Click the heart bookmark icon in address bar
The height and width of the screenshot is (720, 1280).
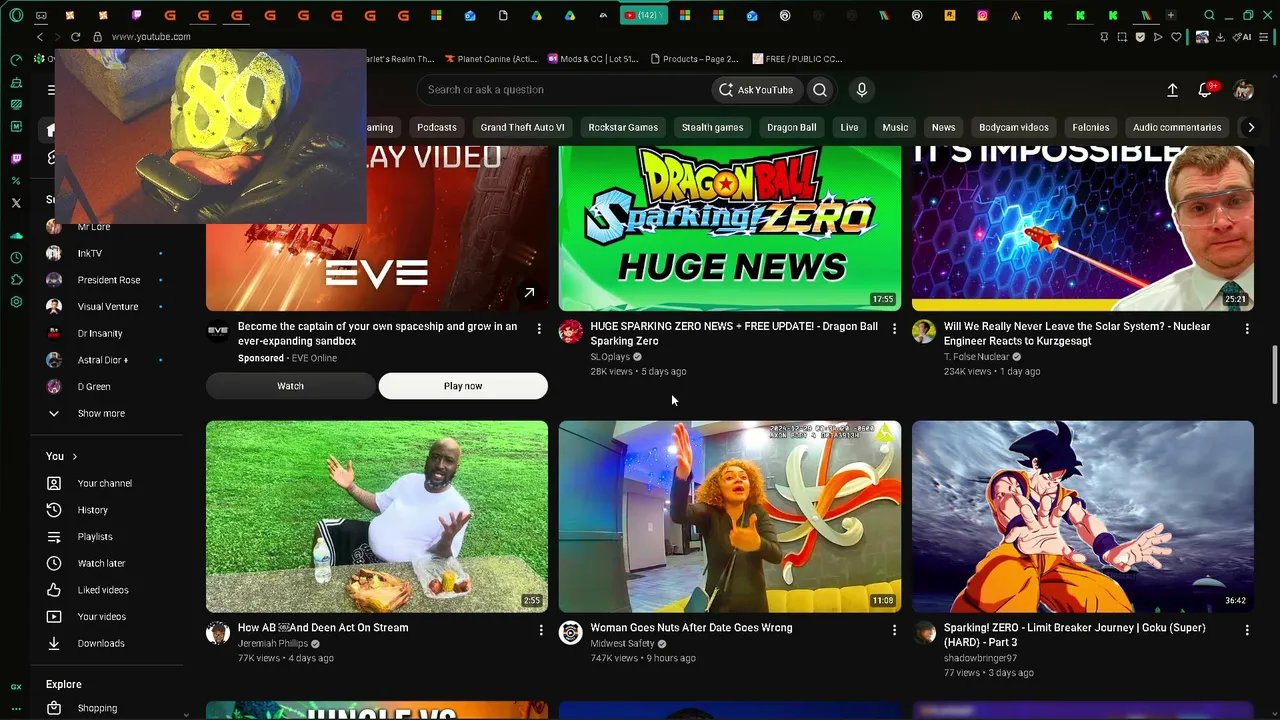pyautogui.click(x=1176, y=37)
